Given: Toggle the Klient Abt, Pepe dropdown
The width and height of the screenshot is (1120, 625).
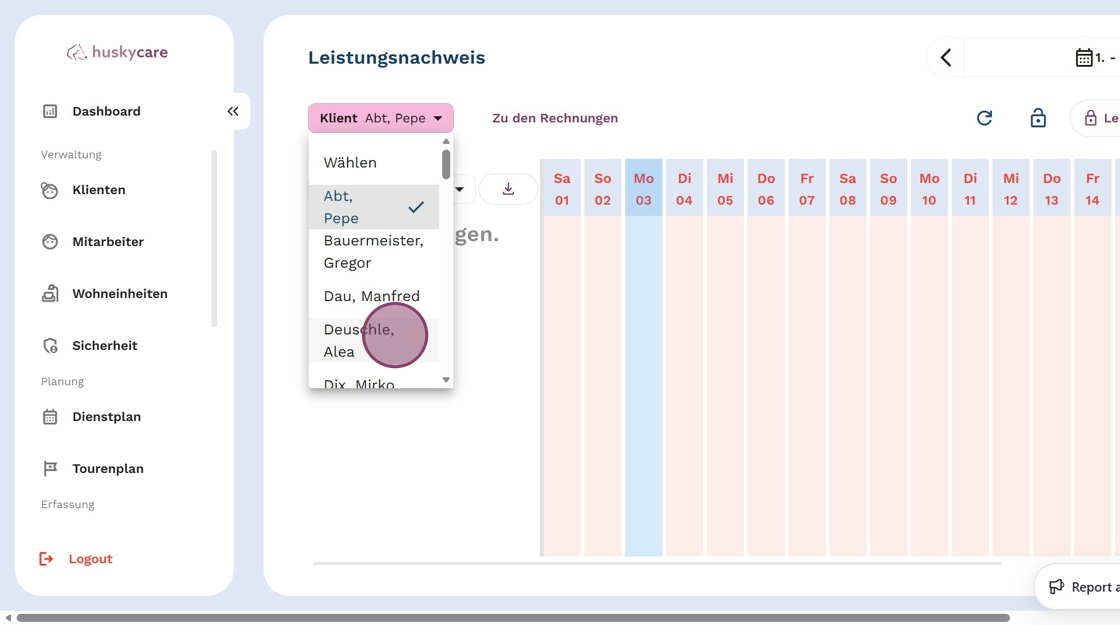Looking at the screenshot, I should click(x=381, y=118).
